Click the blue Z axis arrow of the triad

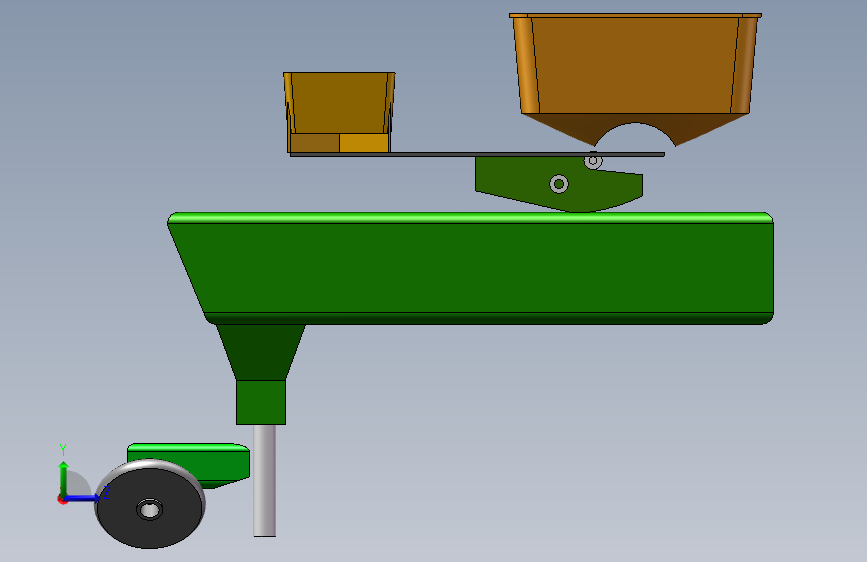coord(83,498)
